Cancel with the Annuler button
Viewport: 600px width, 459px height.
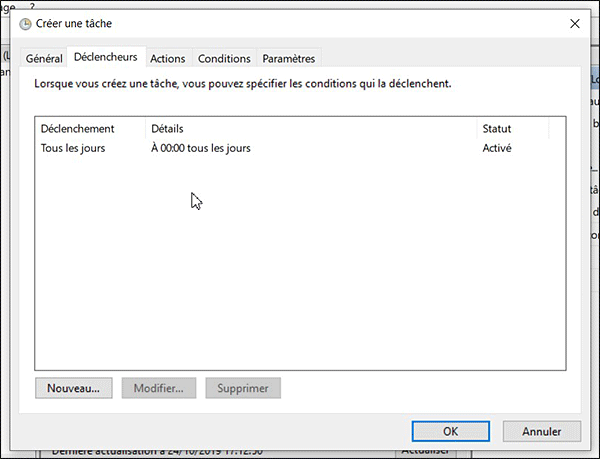(541, 431)
